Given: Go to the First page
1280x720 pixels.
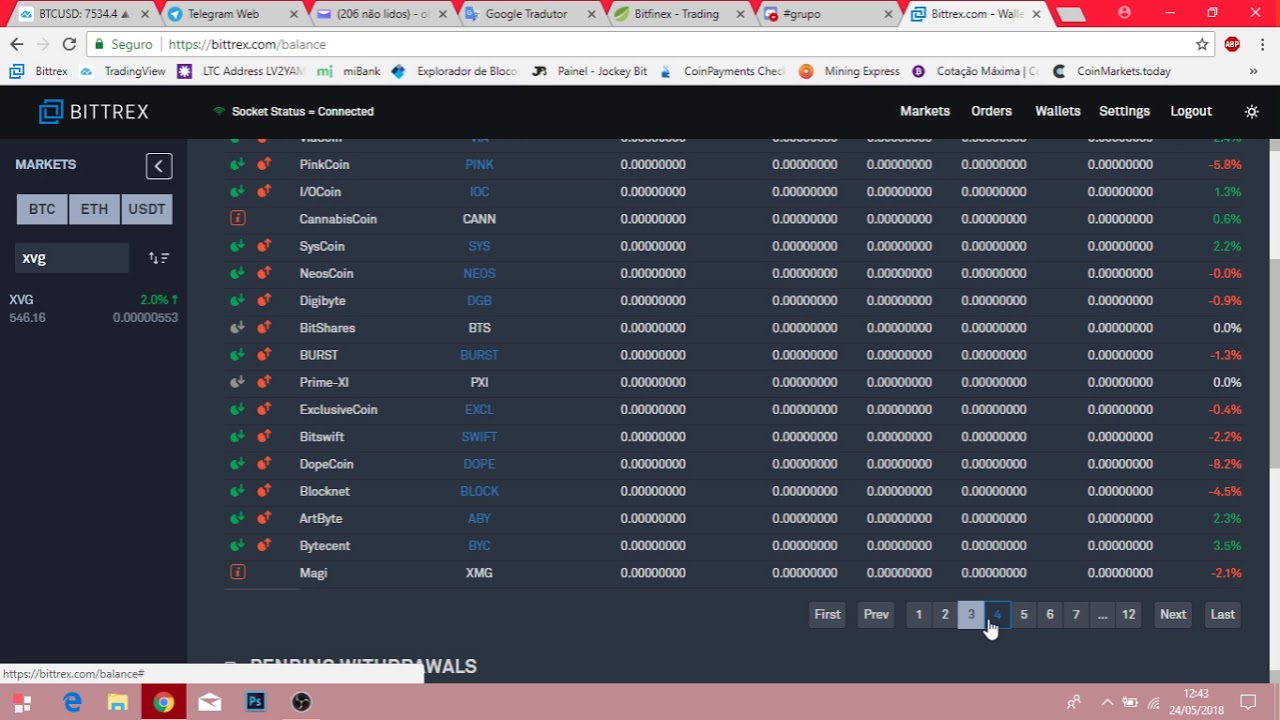Looking at the screenshot, I should click(x=827, y=615).
